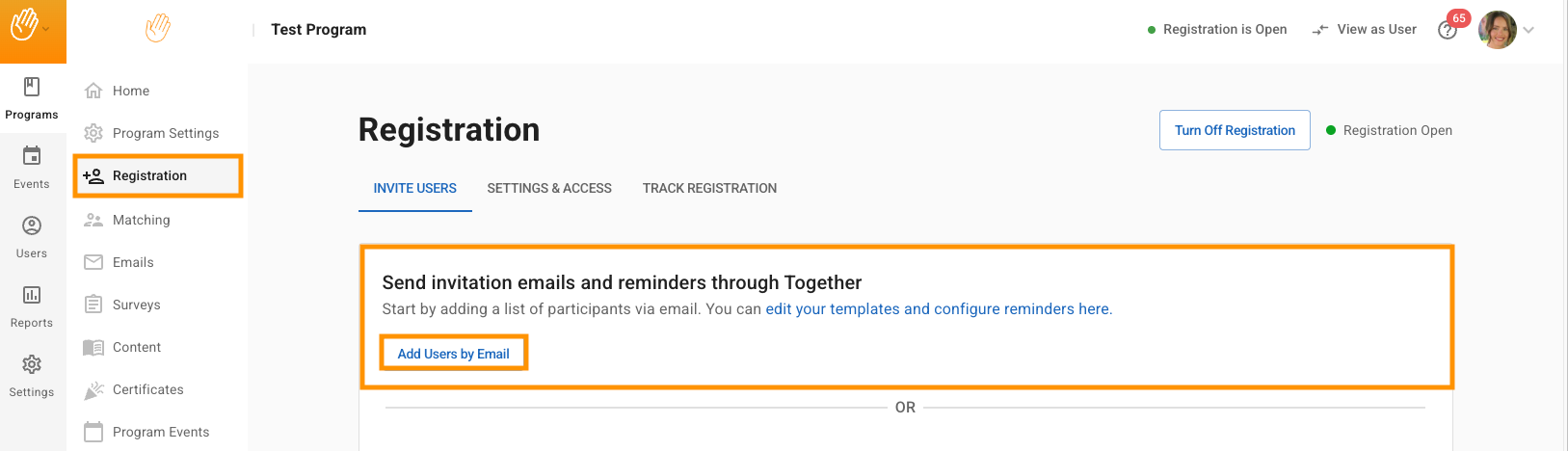Click the Together hand logo
The height and width of the screenshot is (451, 1568).
pyautogui.click(x=158, y=29)
